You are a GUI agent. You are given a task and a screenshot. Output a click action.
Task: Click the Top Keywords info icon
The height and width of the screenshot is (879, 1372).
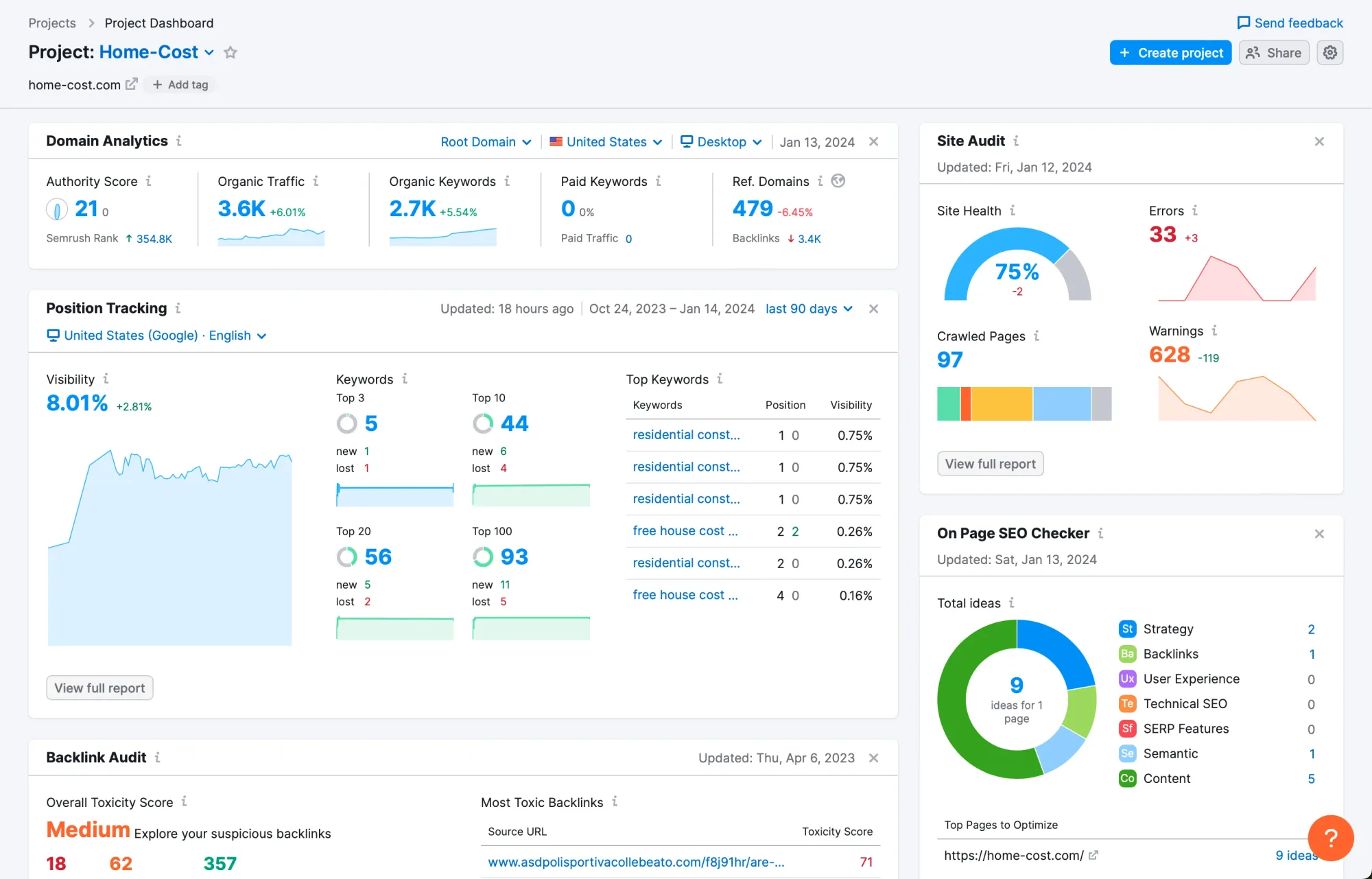720,379
